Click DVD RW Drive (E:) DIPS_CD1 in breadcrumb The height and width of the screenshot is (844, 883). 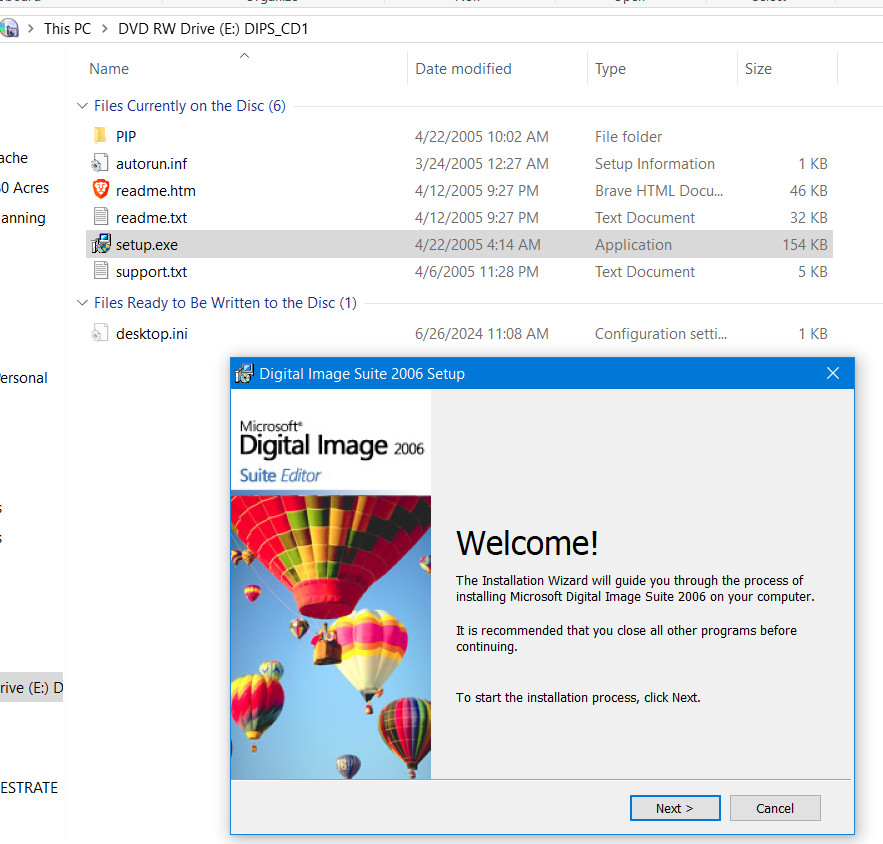click(x=215, y=28)
